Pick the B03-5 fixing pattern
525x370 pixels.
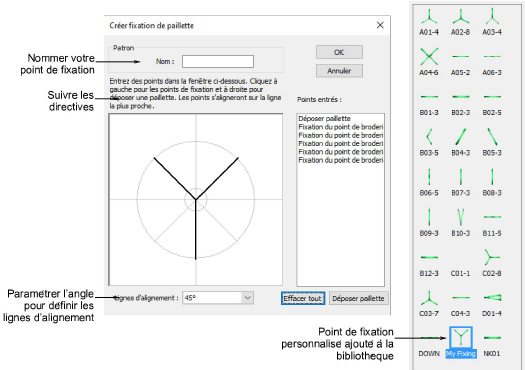[x=429, y=142]
